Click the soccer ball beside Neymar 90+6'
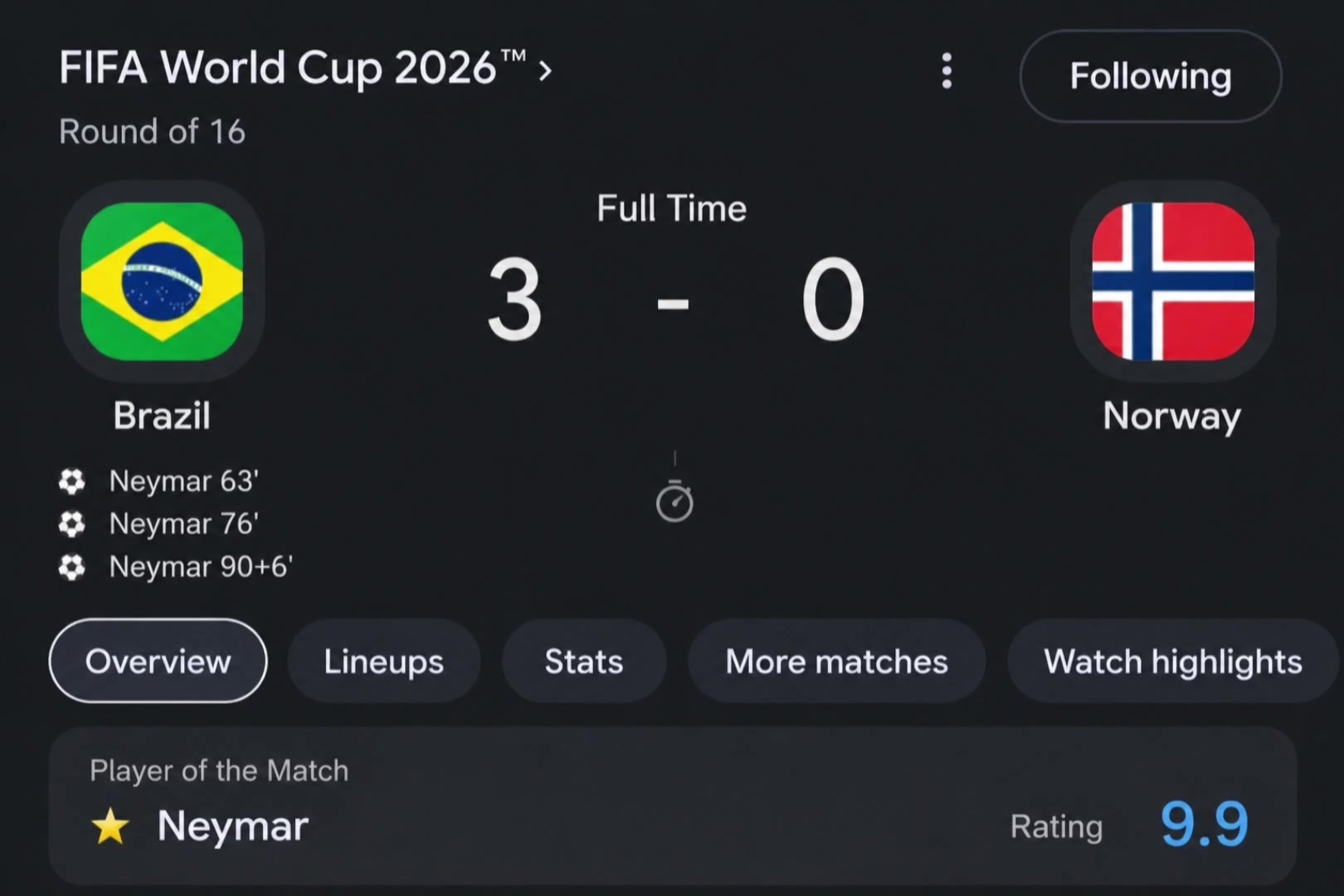 [71, 567]
